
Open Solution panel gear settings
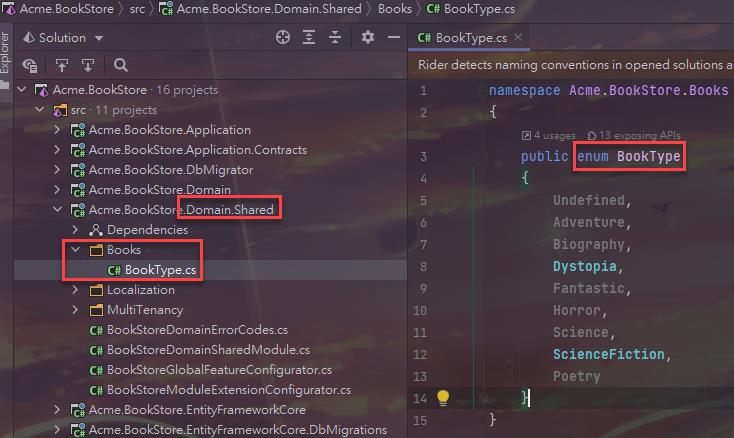click(x=367, y=37)
